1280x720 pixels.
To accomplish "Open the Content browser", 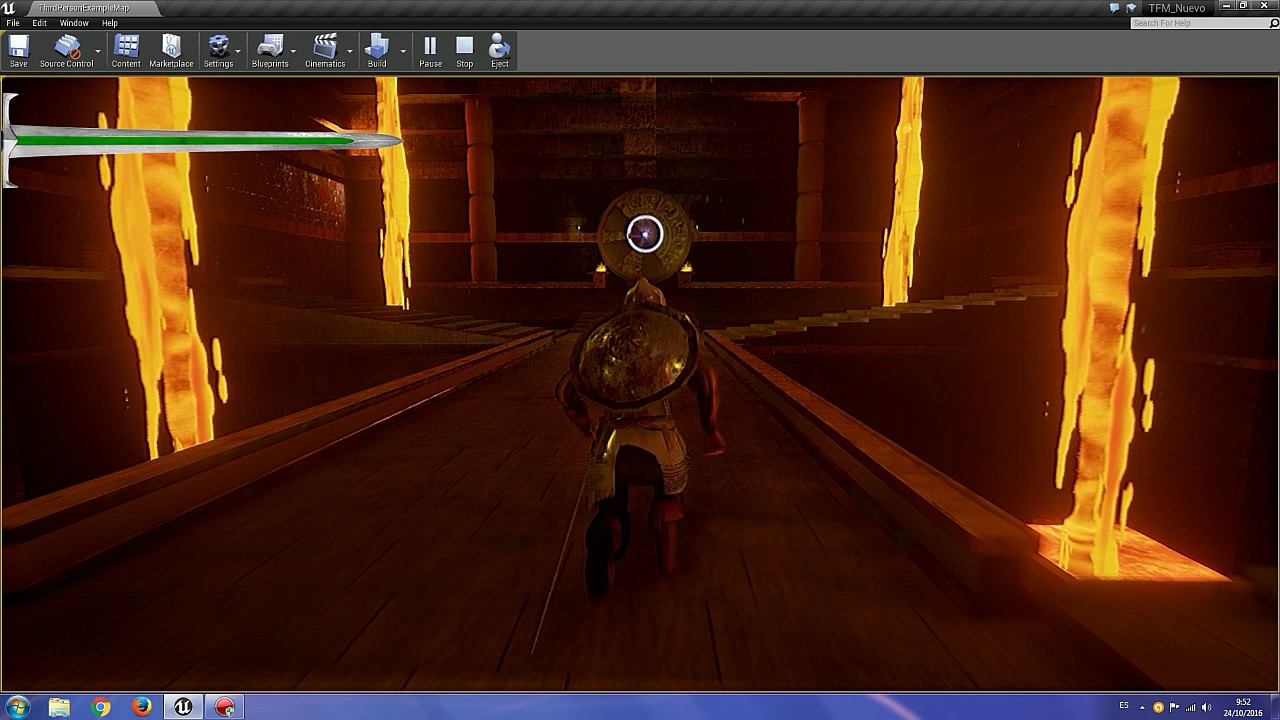I will 126,51.
